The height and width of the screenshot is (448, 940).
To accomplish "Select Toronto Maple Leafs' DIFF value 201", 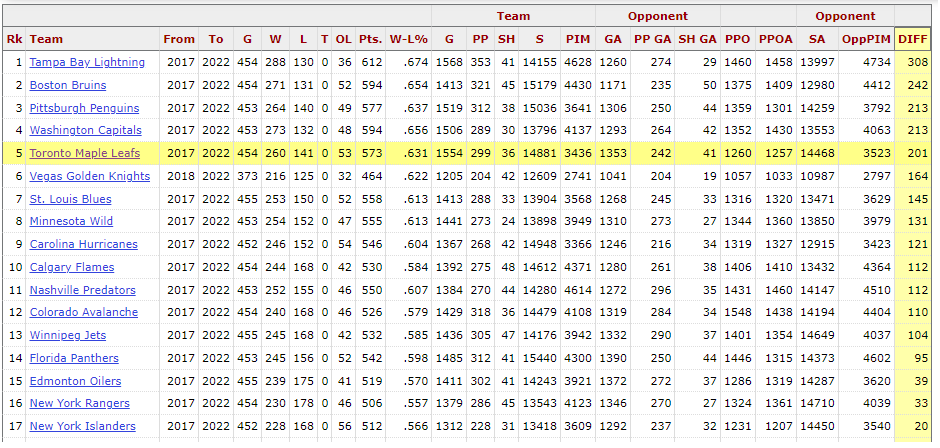I will [x=918, y=153].
